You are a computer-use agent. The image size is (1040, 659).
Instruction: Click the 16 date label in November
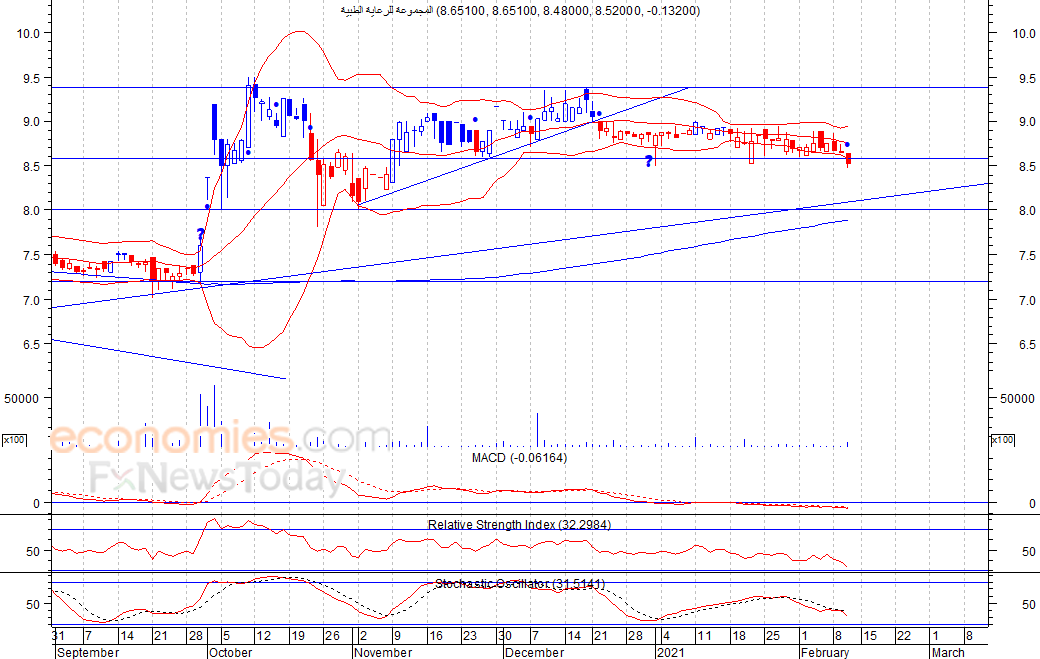(435, 636)
